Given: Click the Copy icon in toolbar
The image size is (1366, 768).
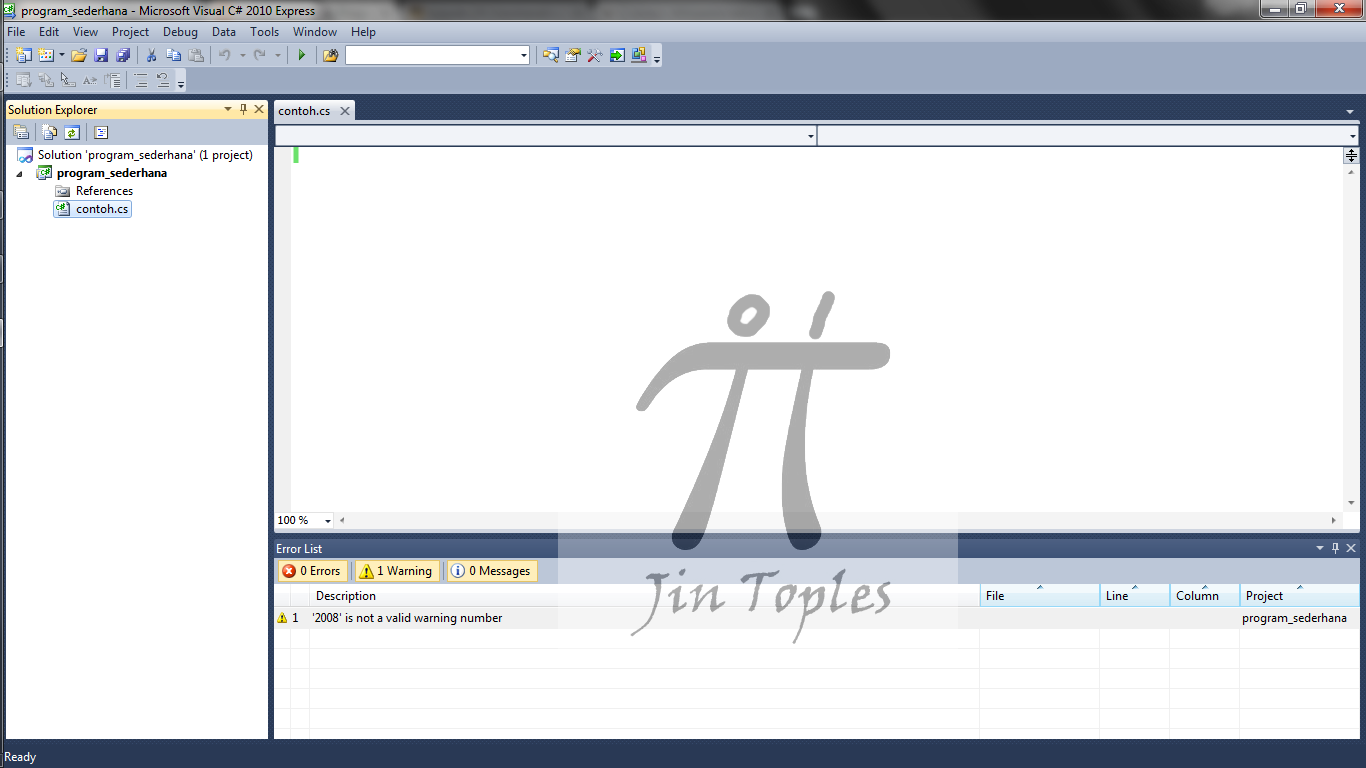Looking at the screenshot, I should (x=174, y=55).
